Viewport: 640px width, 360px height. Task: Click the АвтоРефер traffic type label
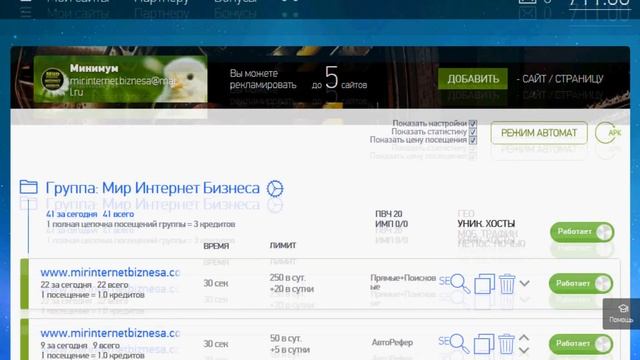[392, 342]
